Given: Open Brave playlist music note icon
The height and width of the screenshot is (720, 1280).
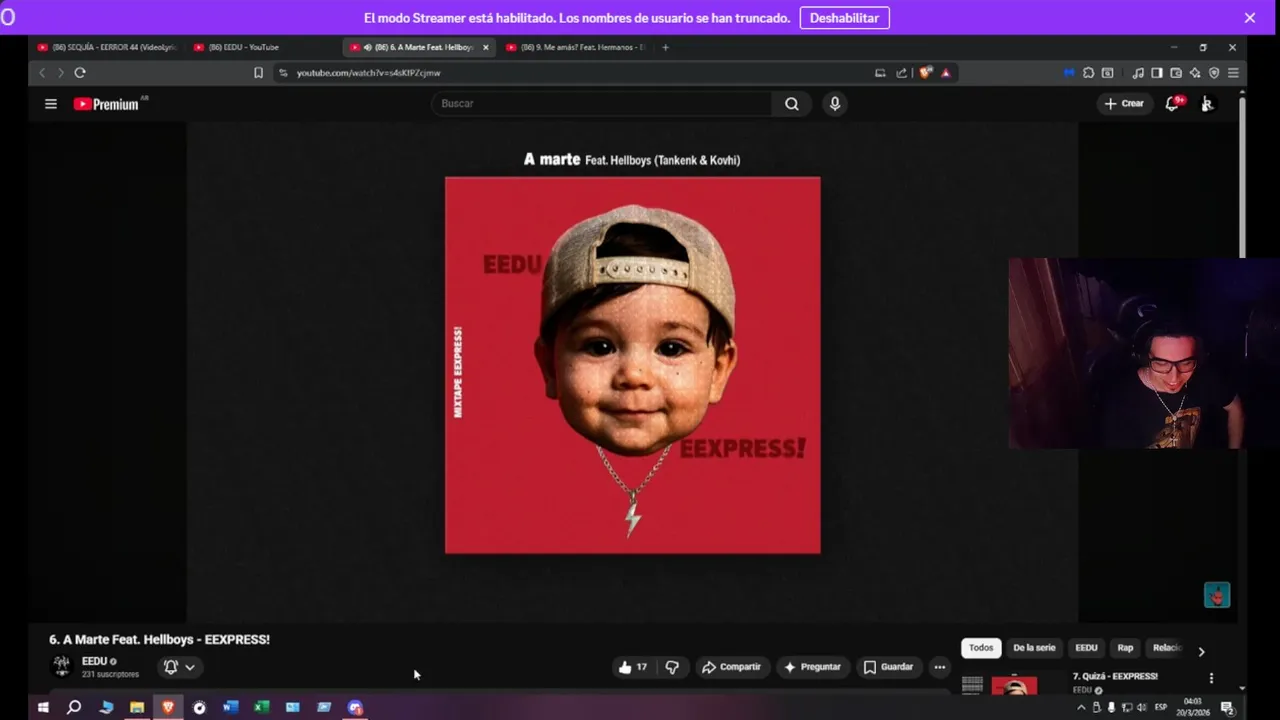Looking at the screenshot, I should [1138, 73].
